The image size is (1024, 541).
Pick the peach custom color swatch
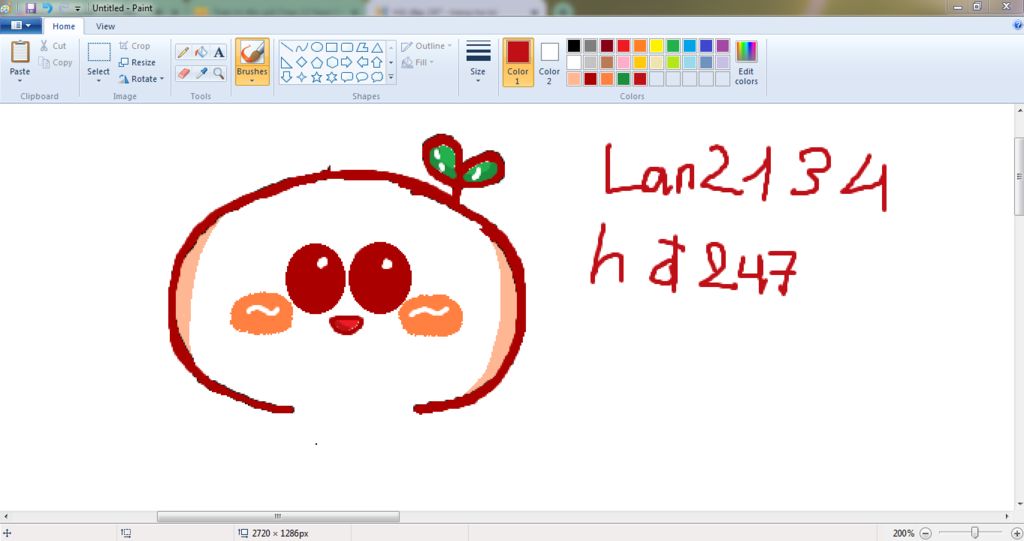click(x=573, y=79)
